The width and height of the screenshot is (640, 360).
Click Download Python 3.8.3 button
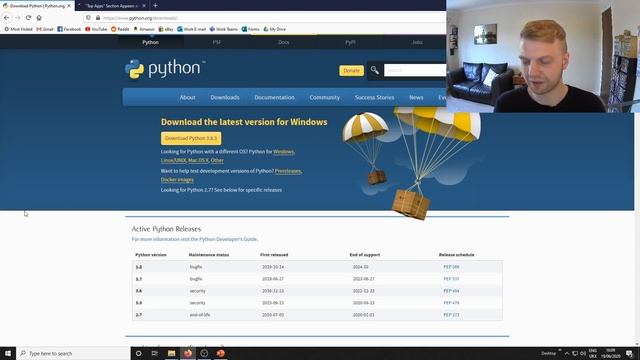click(x=191, y=138)
